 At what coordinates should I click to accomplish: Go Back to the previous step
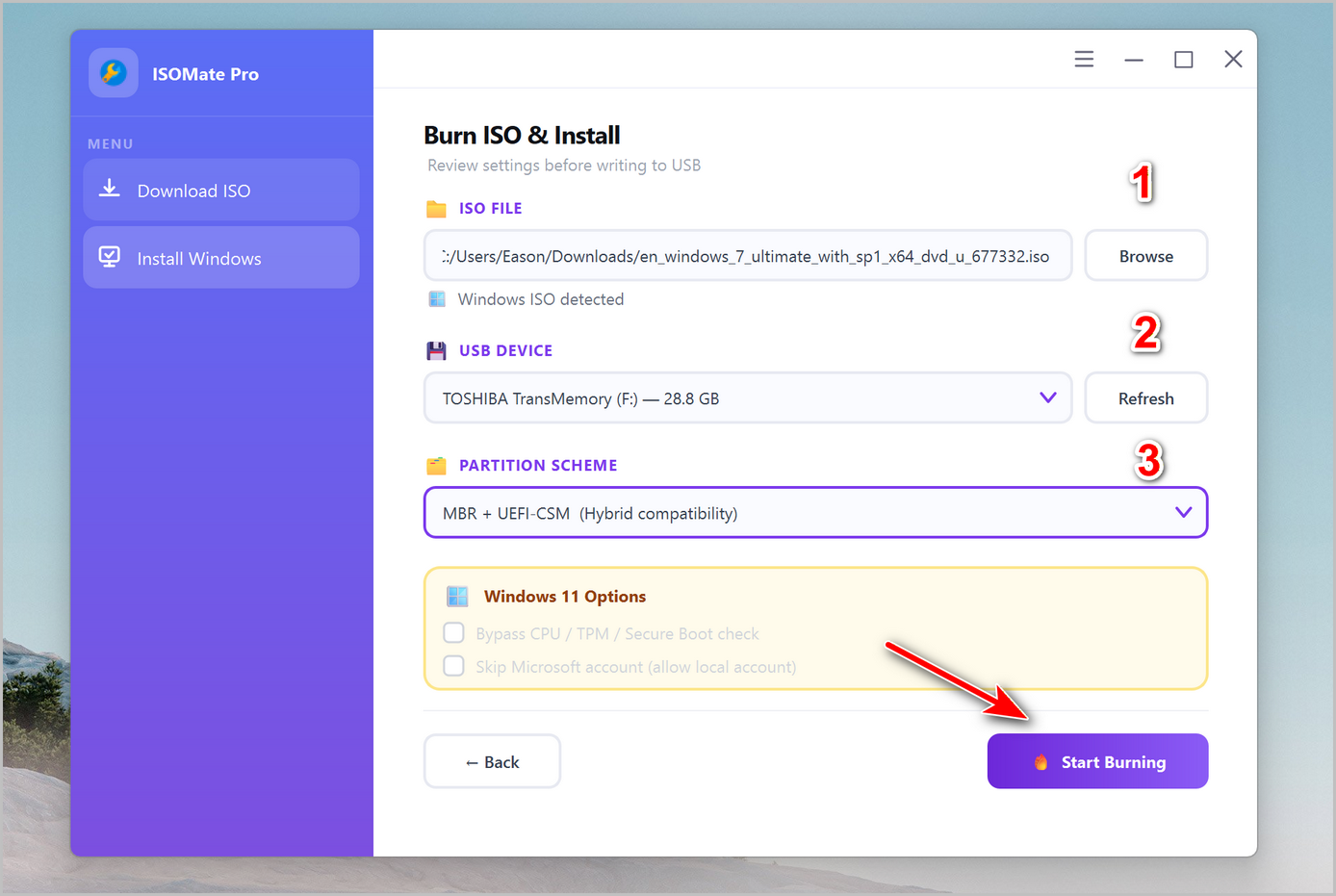click(492, 762)
